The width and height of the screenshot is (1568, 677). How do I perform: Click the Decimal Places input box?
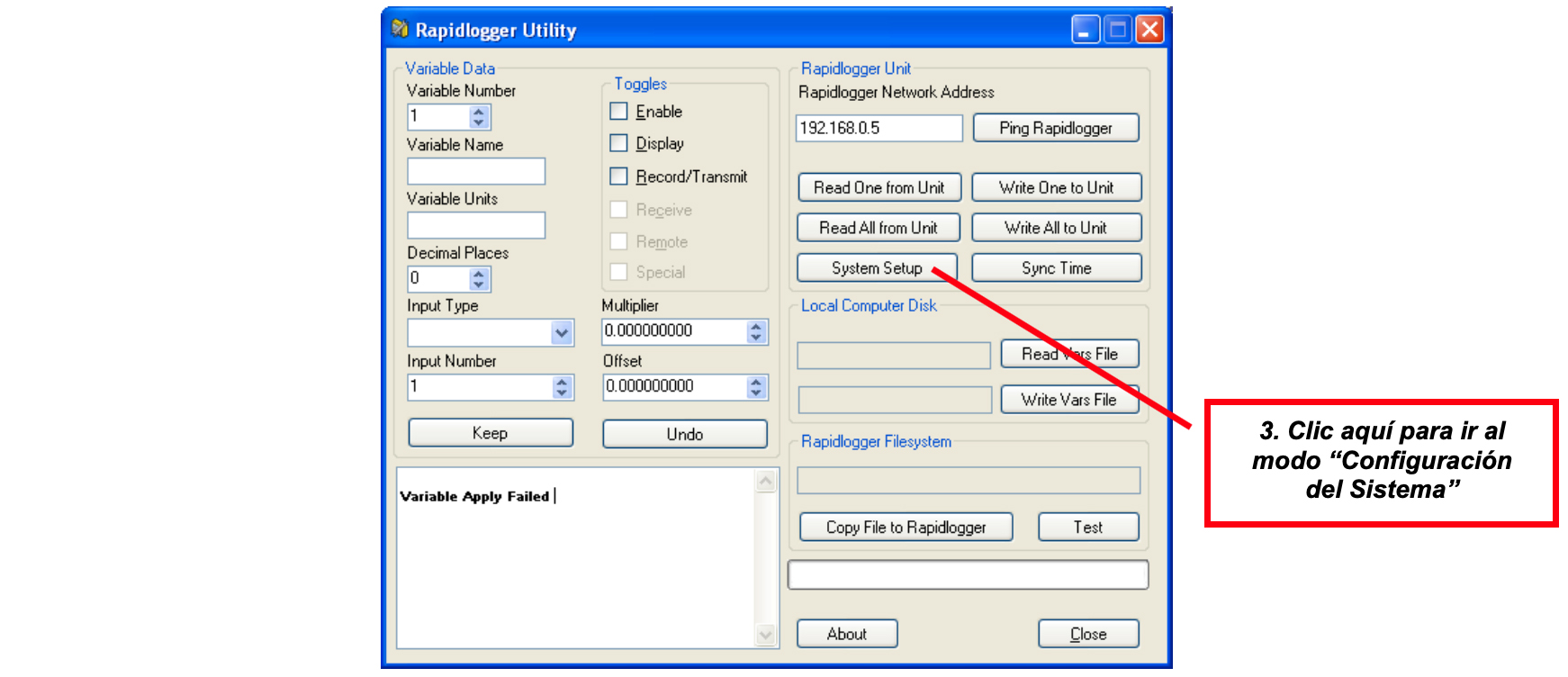point(439,279)
